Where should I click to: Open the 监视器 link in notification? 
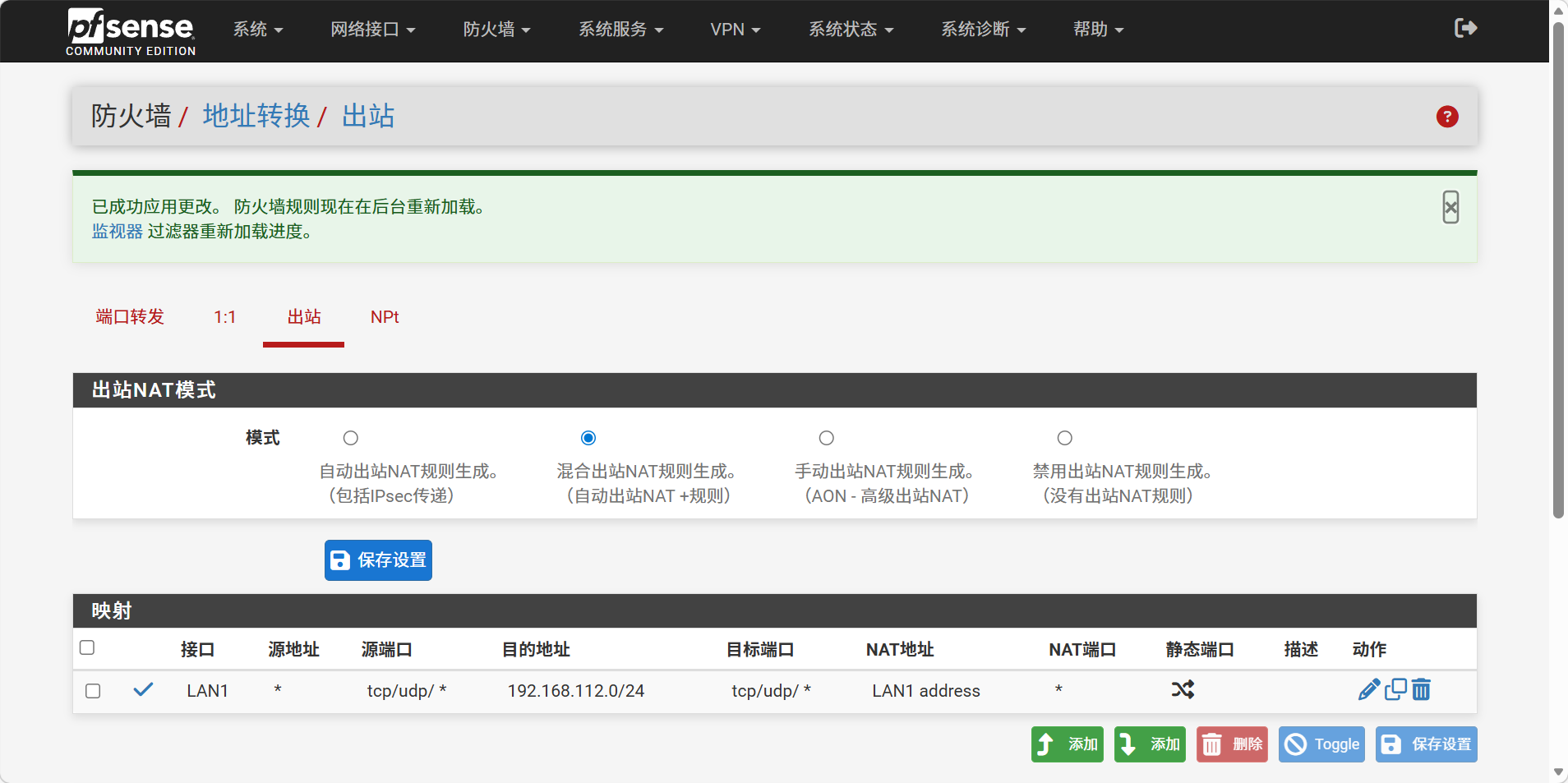point(118,232)
